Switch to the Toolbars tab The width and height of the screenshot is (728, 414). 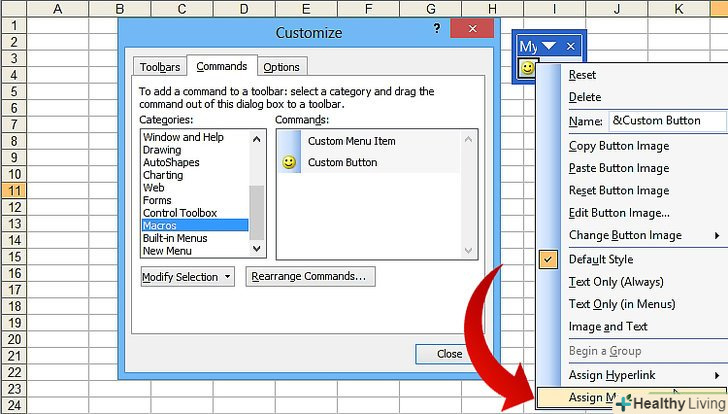tap(160, 67)
